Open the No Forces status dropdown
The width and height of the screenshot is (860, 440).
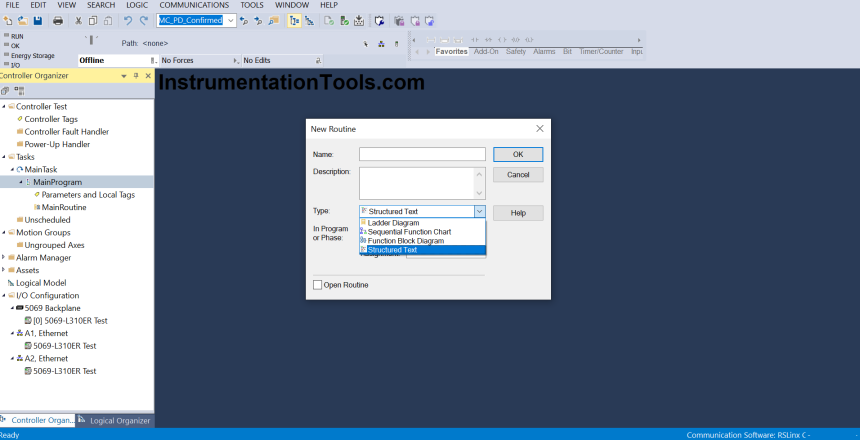click(235, 61)
